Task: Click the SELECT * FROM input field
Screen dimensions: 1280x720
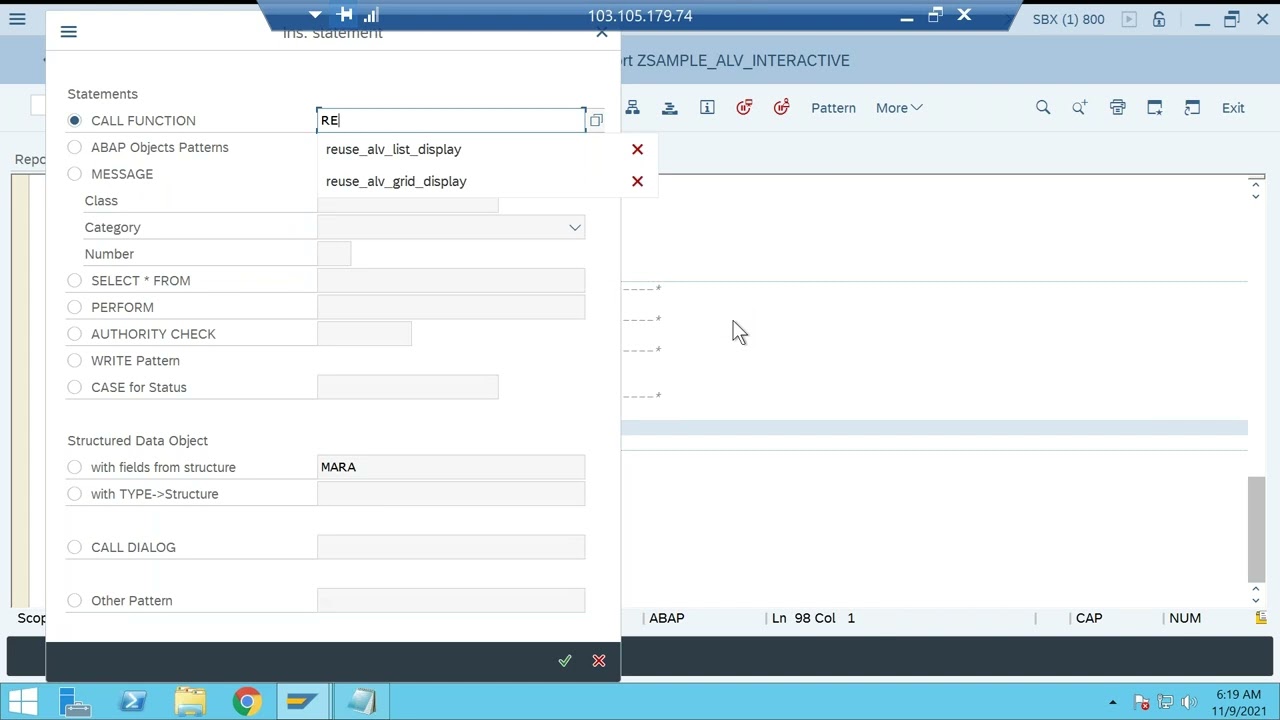Action: 451,281
